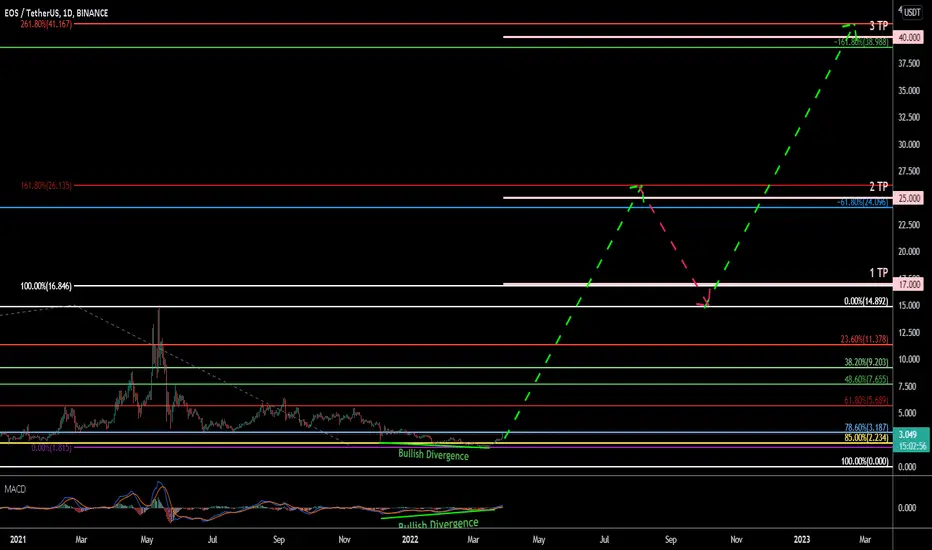
Task: Click the Bullish Divergence label under price
Action: click(x=433, y=455)
